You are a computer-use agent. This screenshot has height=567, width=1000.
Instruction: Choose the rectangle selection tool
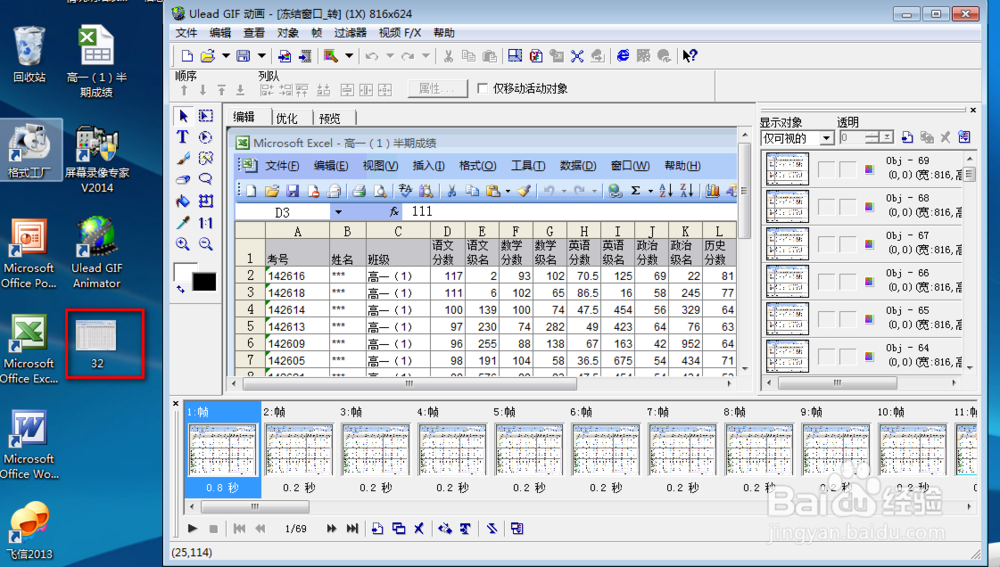coord(205,115)
